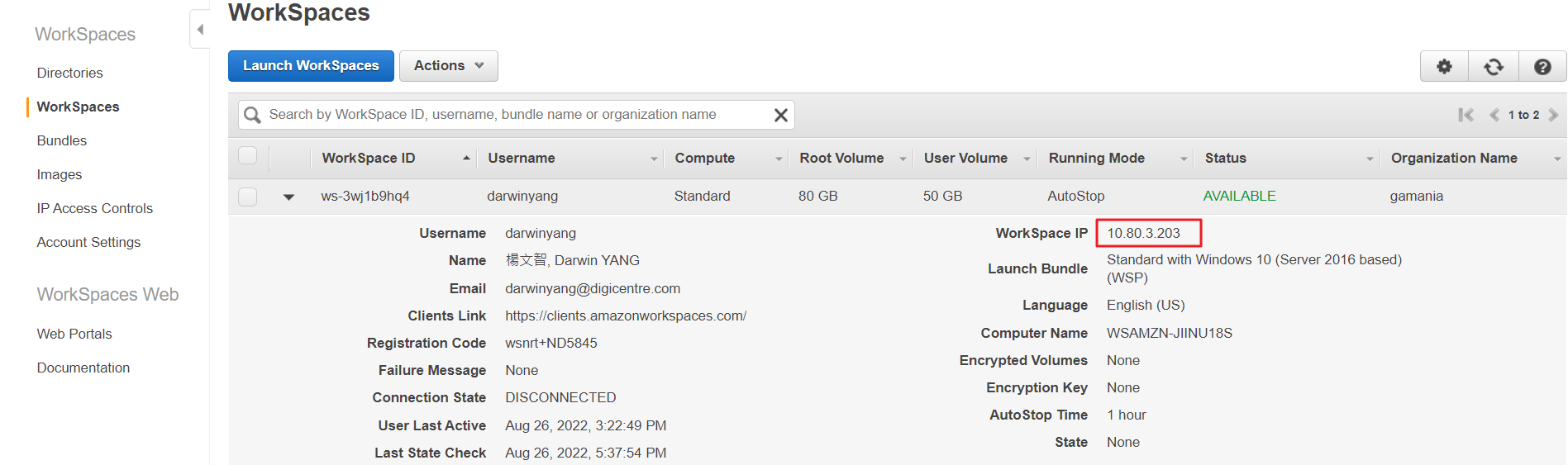Sort by WorkSpace ID column
Viewport: 1568px width, 465px height.
[x=369, y=159]
